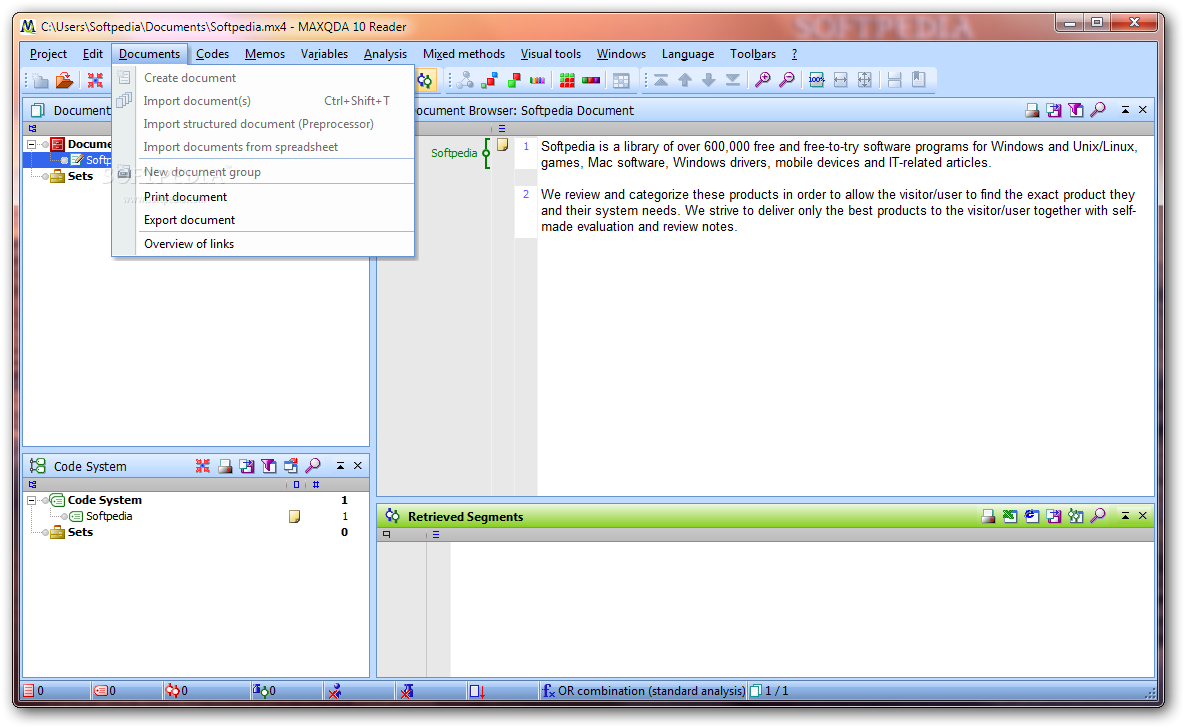Click the gray table grid toolbar icon
The image size is (1185, 728).
click(x=621, y=80)
